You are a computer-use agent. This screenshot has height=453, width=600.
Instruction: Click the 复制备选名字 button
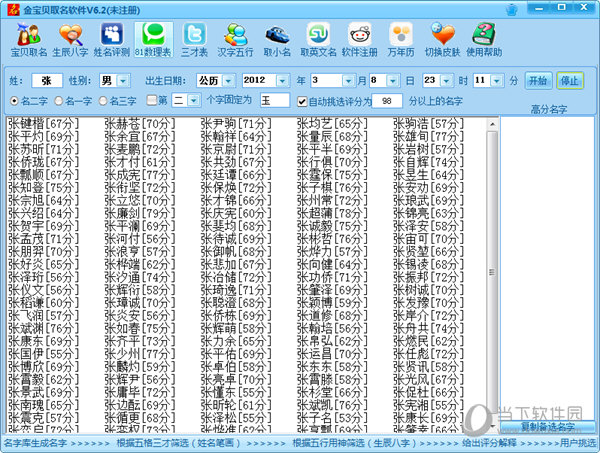[548, 427]
